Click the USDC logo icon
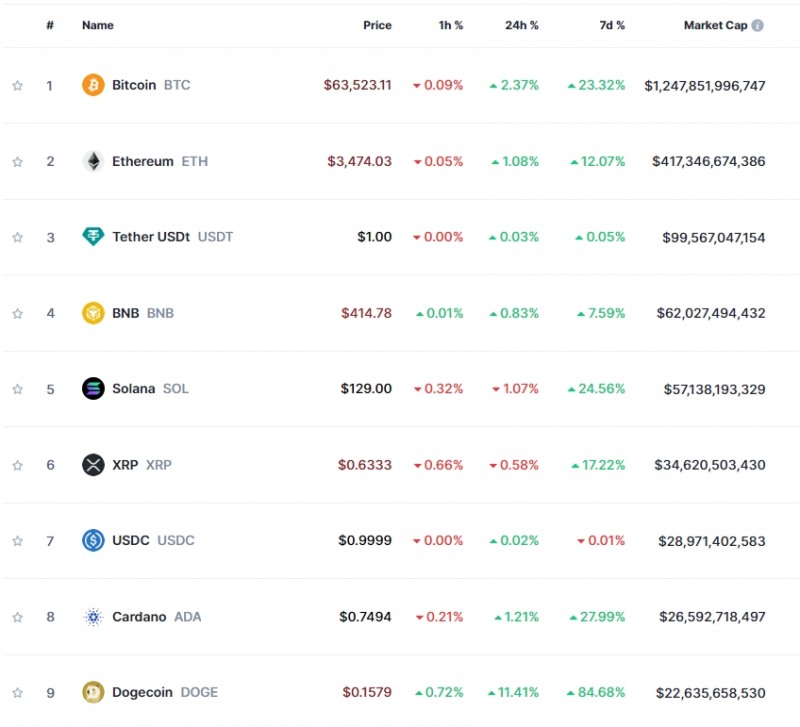The height and width of the screenshot is (727, 800). [93, 541]
